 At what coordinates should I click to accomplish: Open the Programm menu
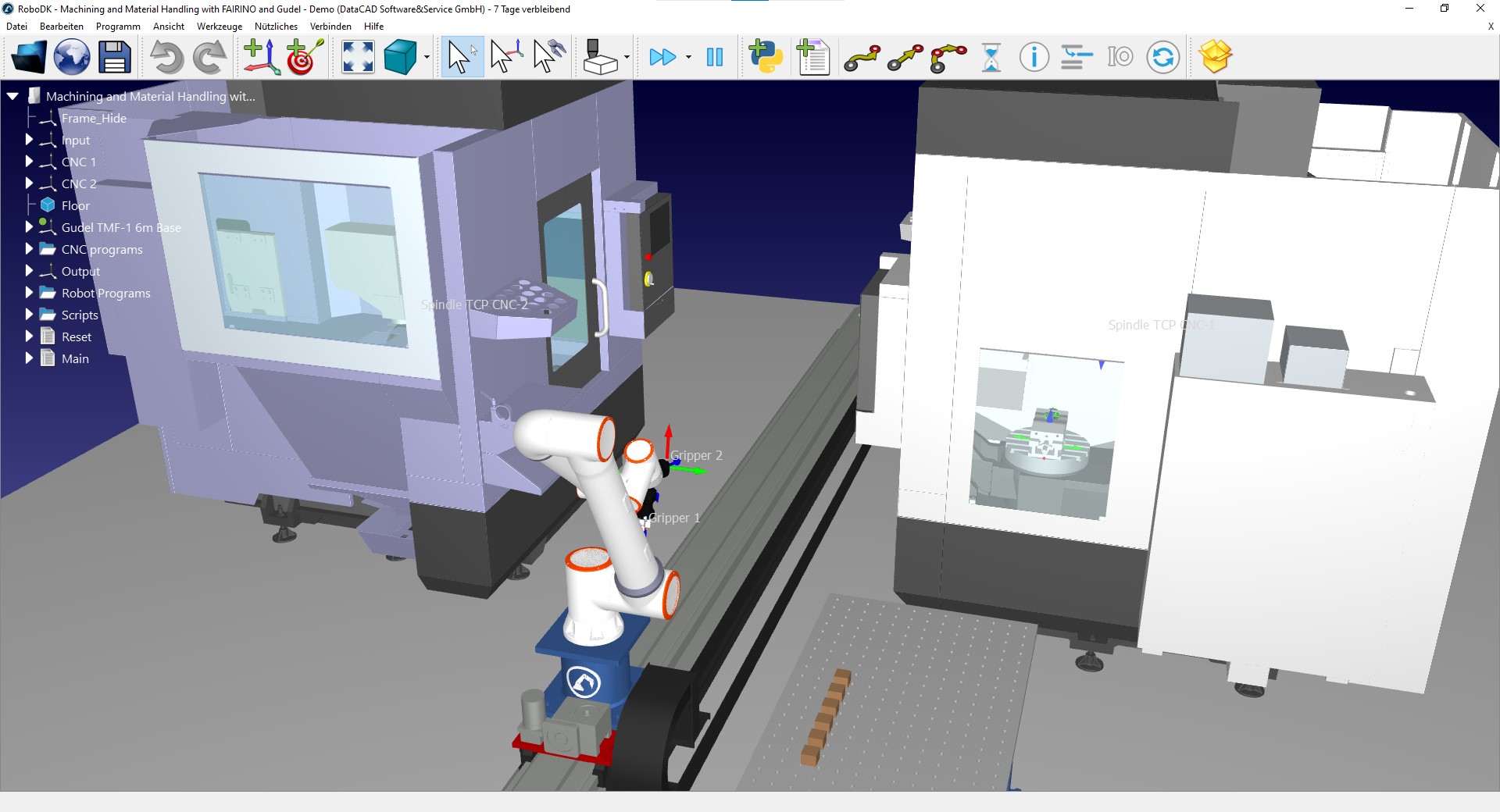pyautogui.click(x=118, y=26)
